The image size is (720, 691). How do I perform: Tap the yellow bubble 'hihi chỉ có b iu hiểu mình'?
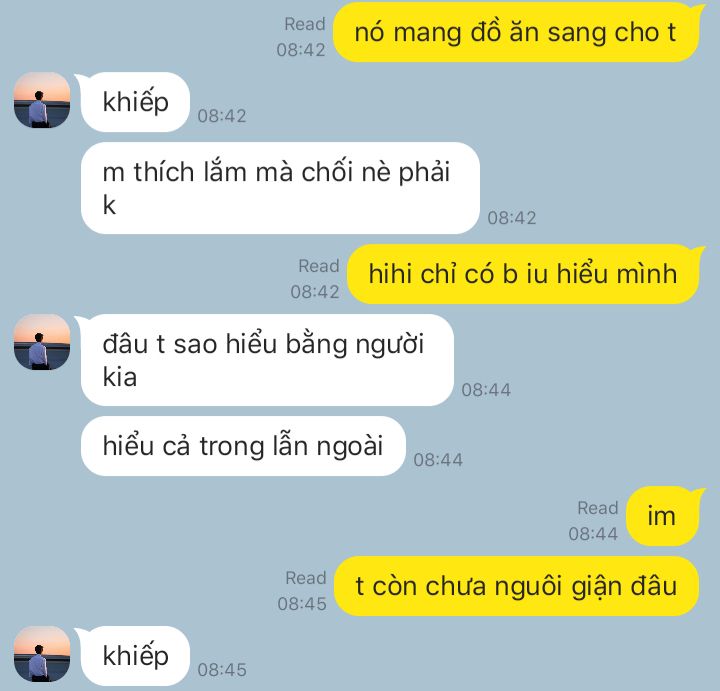(x=523, y=274)
